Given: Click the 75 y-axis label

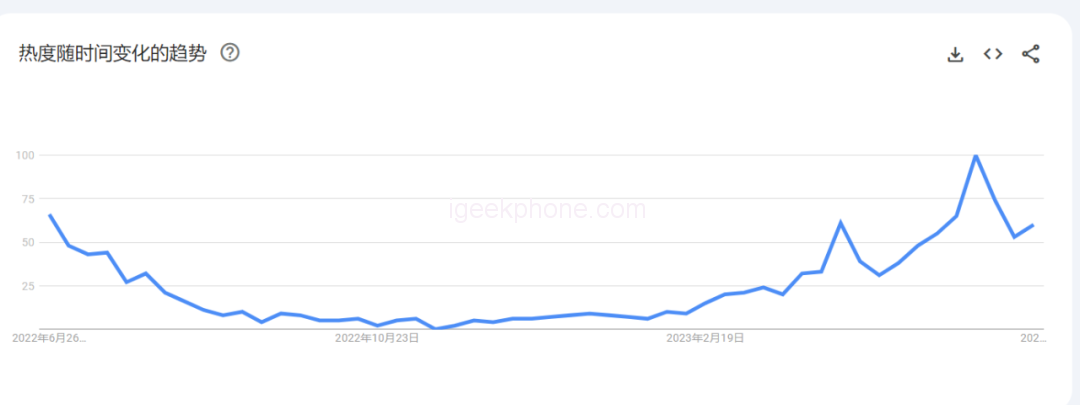Looking at the screenshot, I should coord(29,199).
